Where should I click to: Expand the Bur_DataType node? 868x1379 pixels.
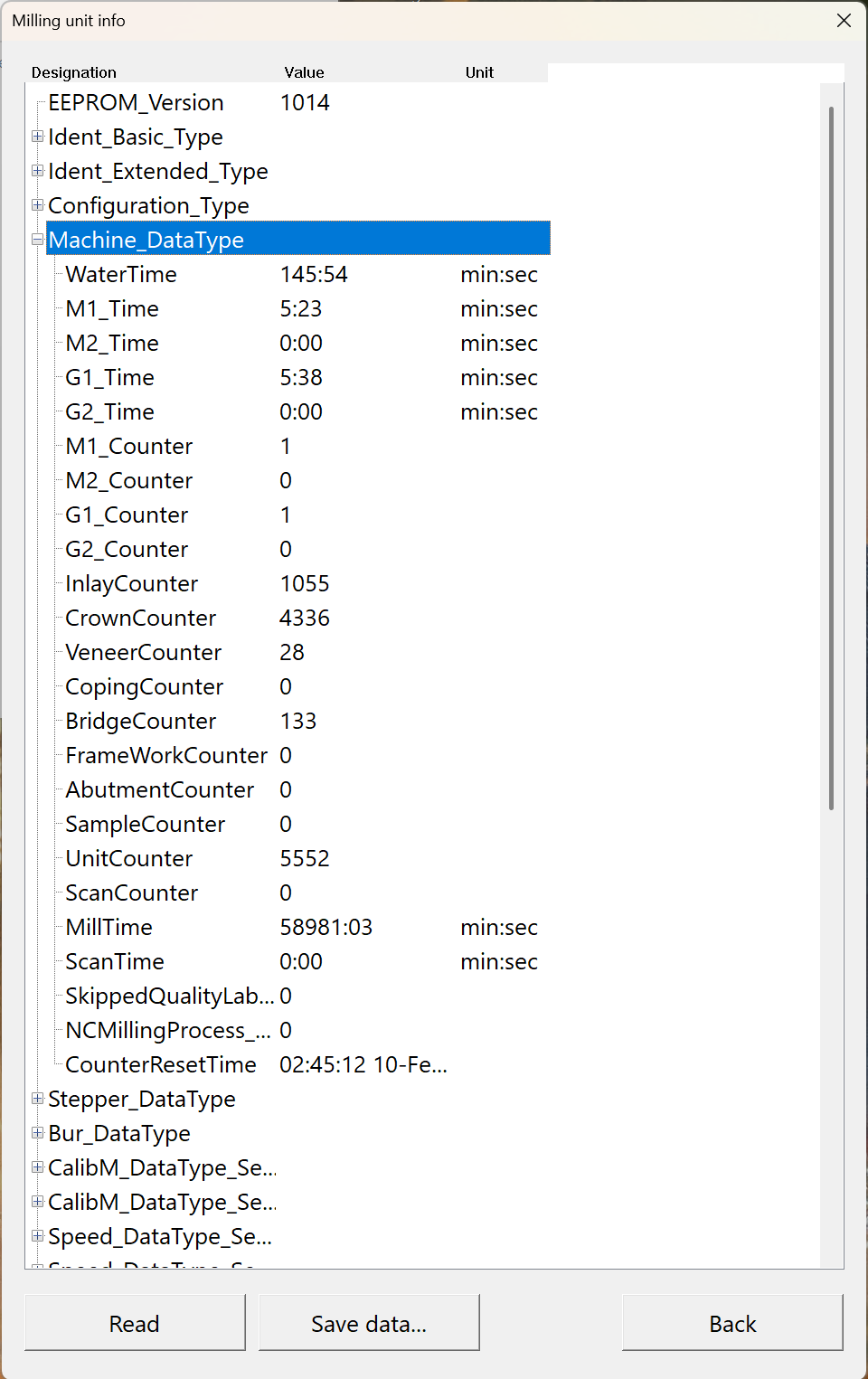click(x=37, y=1133)
